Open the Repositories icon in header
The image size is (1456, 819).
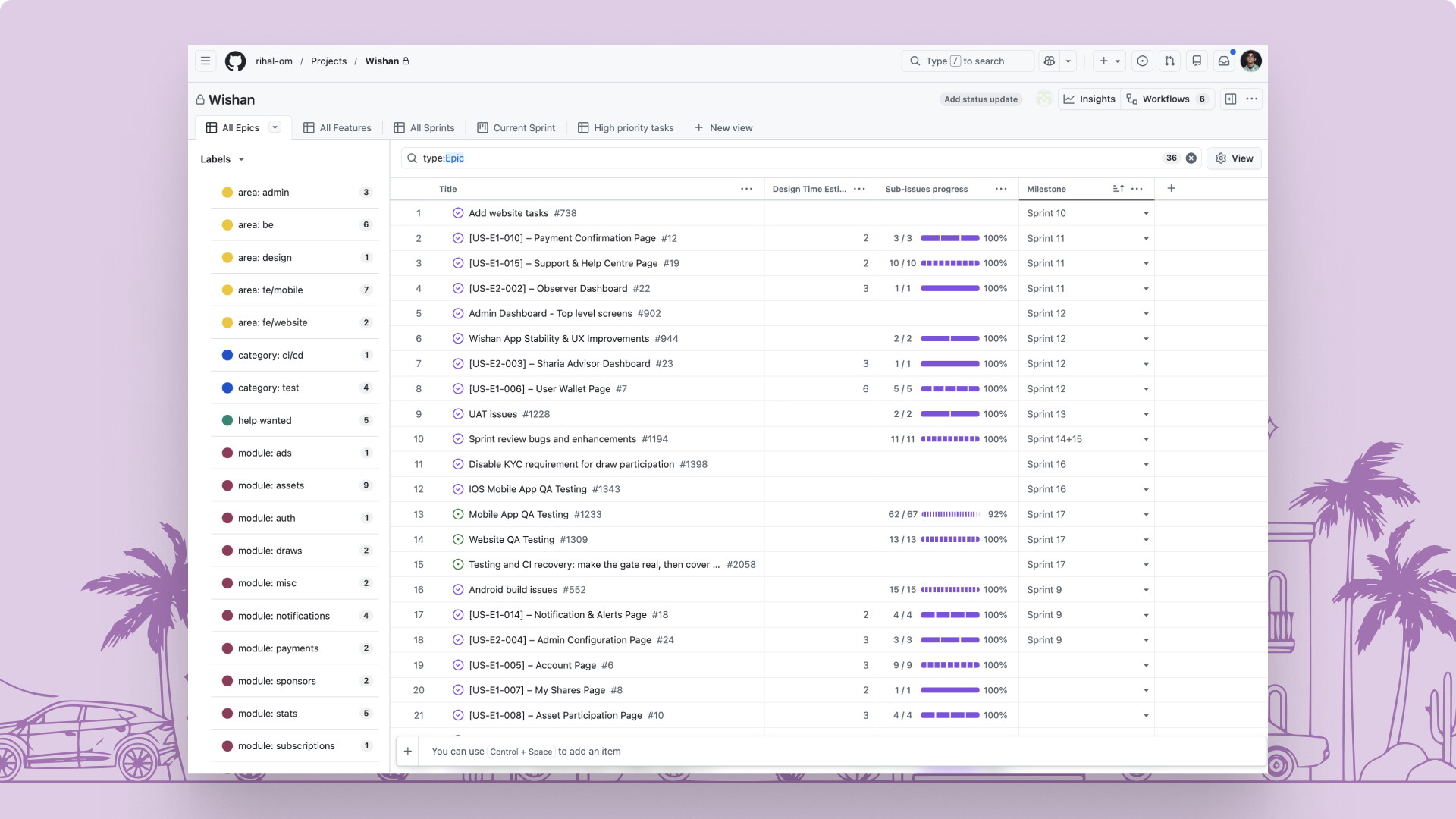[1197, 61]
